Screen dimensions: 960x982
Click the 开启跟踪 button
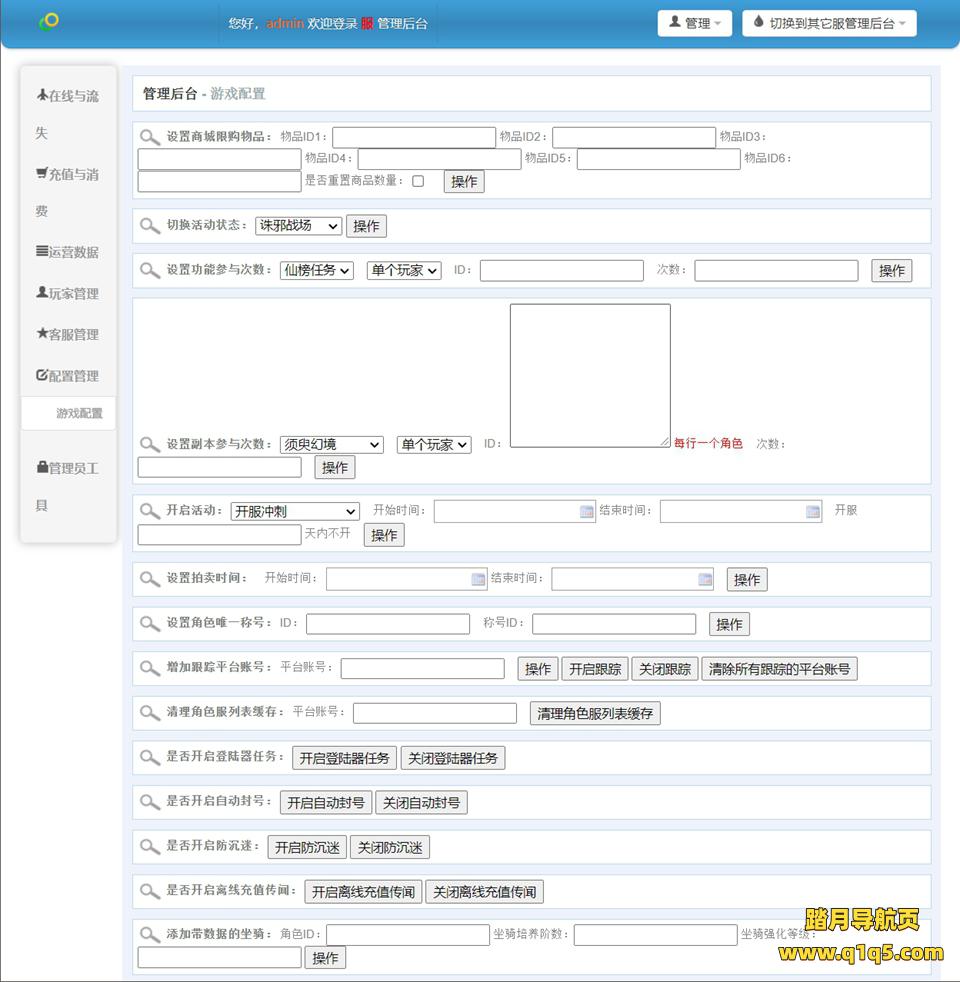[x=595, y=669]
